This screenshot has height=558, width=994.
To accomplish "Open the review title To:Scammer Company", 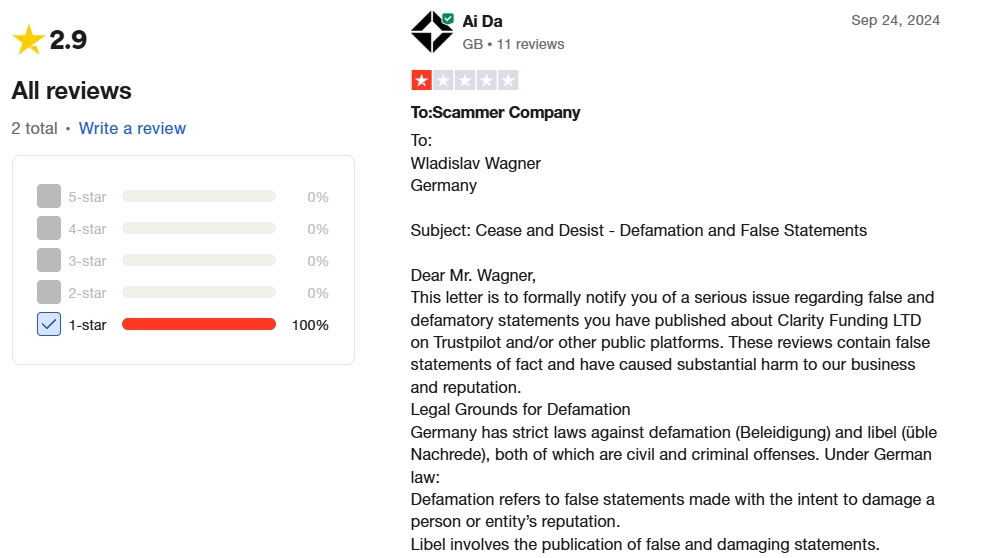I will 495,112.
